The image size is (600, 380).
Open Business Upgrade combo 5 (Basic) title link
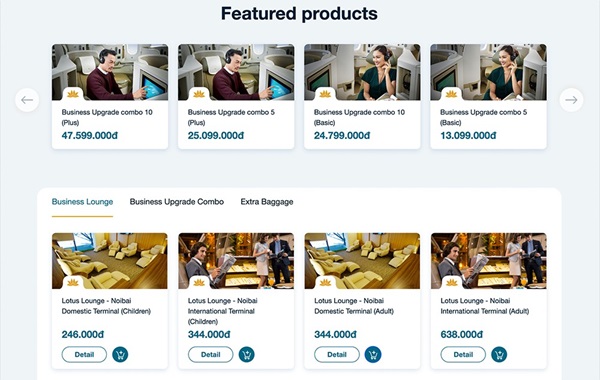click(x=484, y=117)
